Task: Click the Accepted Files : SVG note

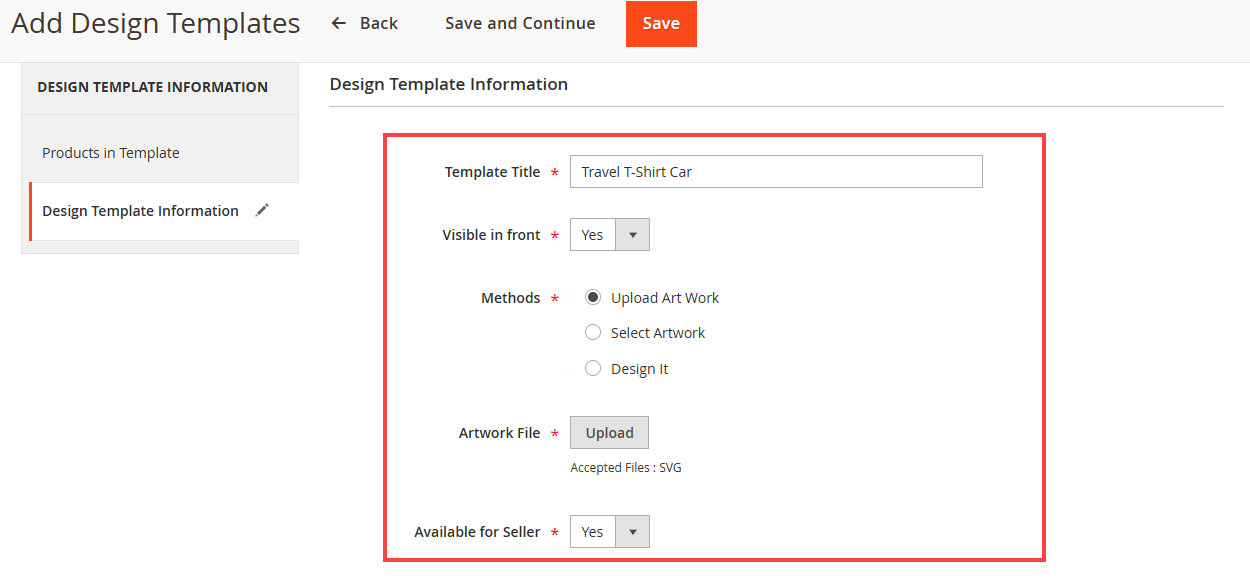Action: tap(626, 467)
